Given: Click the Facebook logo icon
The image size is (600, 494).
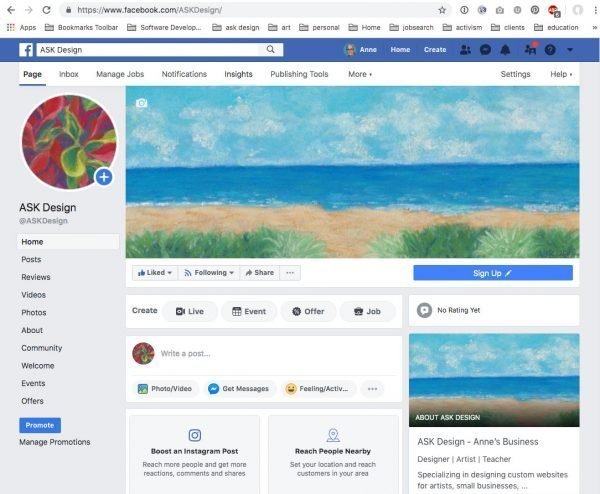Looking at the screenshot, I should click(26, 50).
